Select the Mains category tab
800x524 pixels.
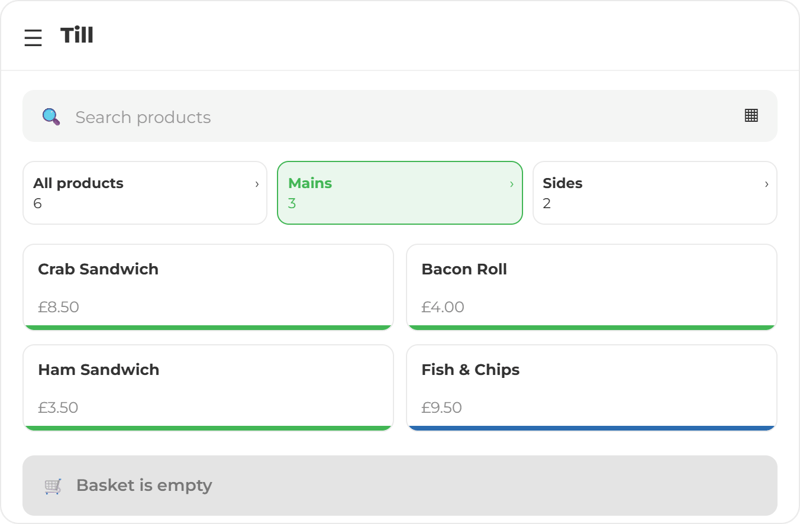click(x=400, y=193)
